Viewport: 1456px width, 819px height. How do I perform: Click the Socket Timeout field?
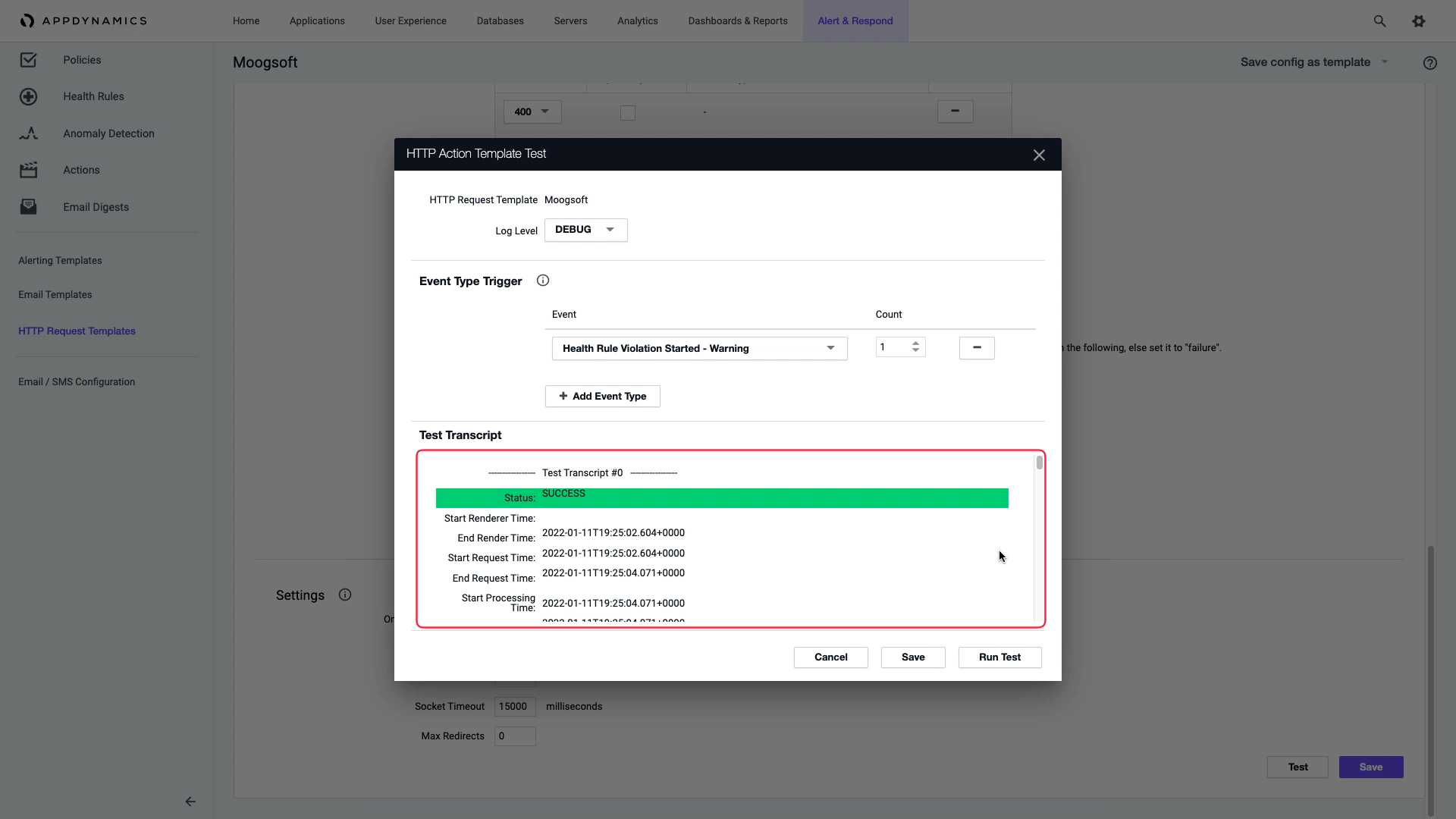point(515,707)
